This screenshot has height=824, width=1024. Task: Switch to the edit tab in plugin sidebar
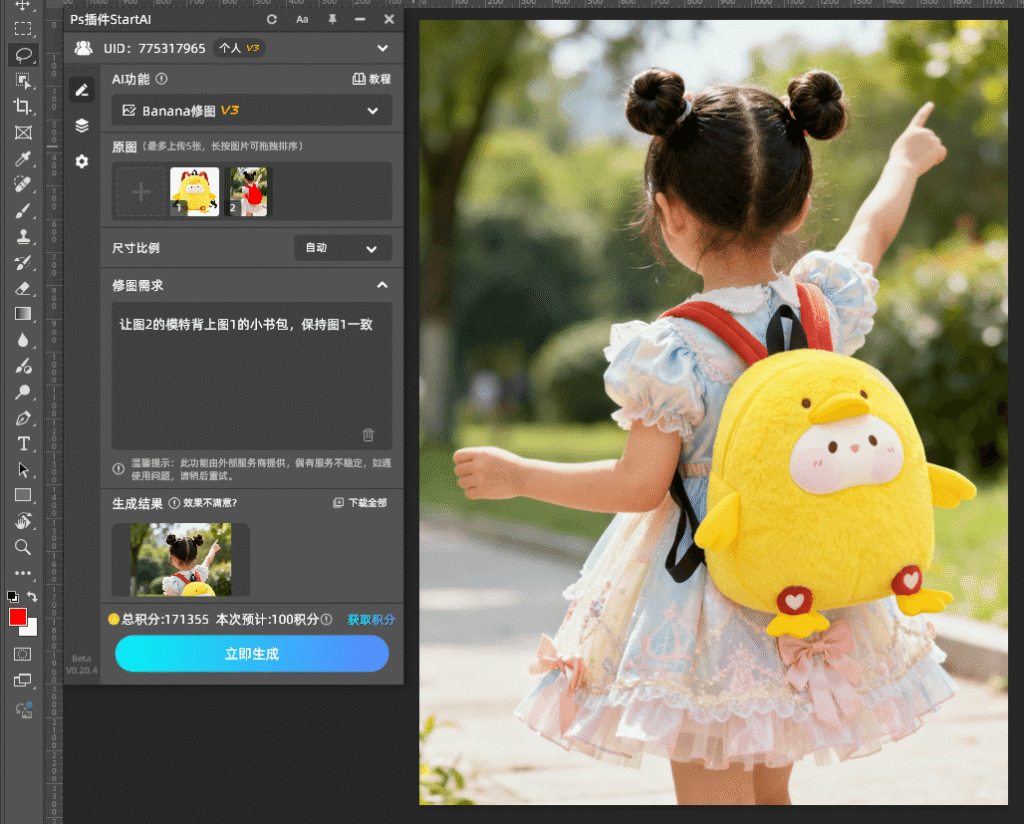tap(82, 90)
